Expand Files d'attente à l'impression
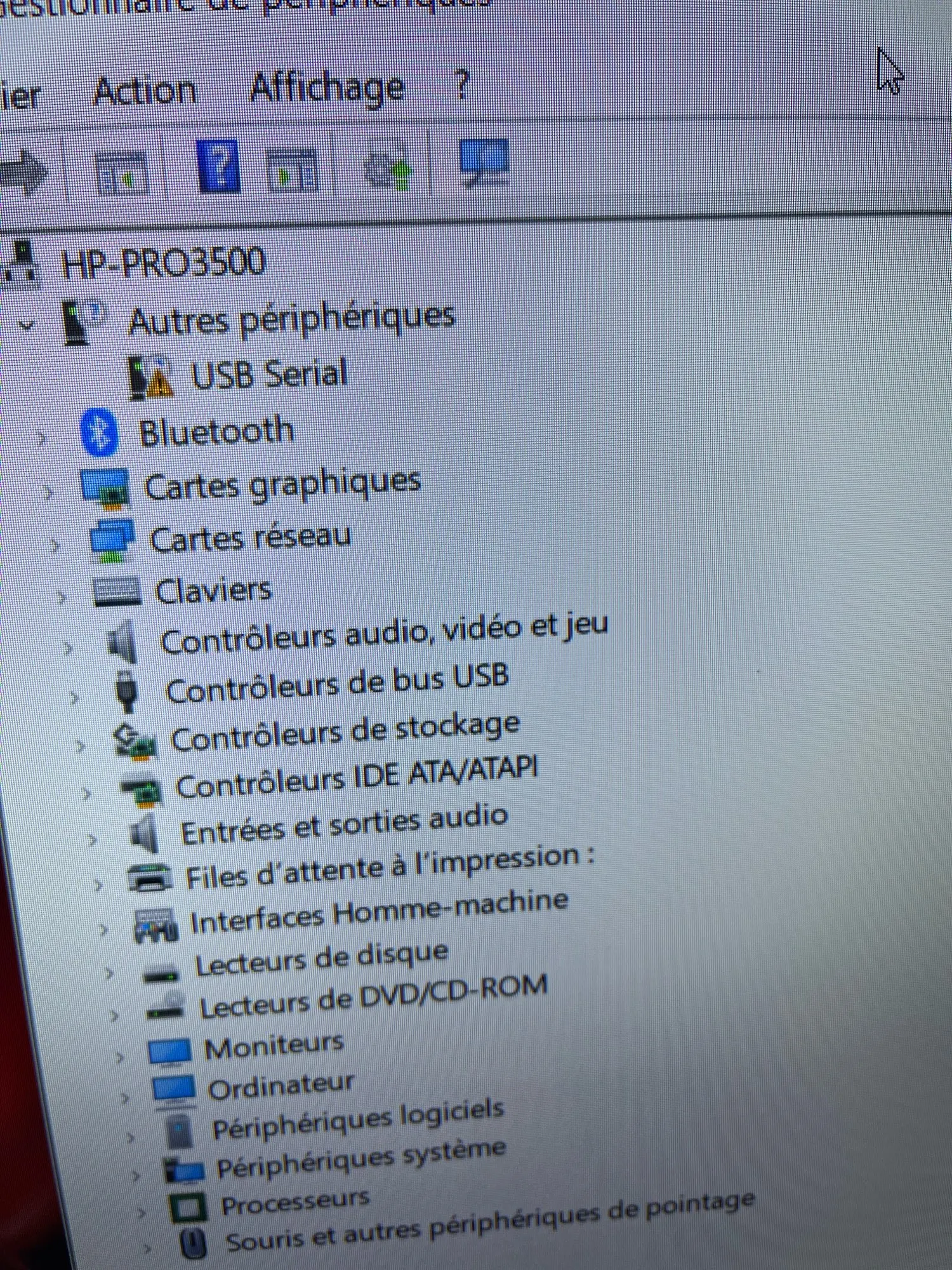Viewport: 952px width, 1270px height. click(x=98, y=885)
